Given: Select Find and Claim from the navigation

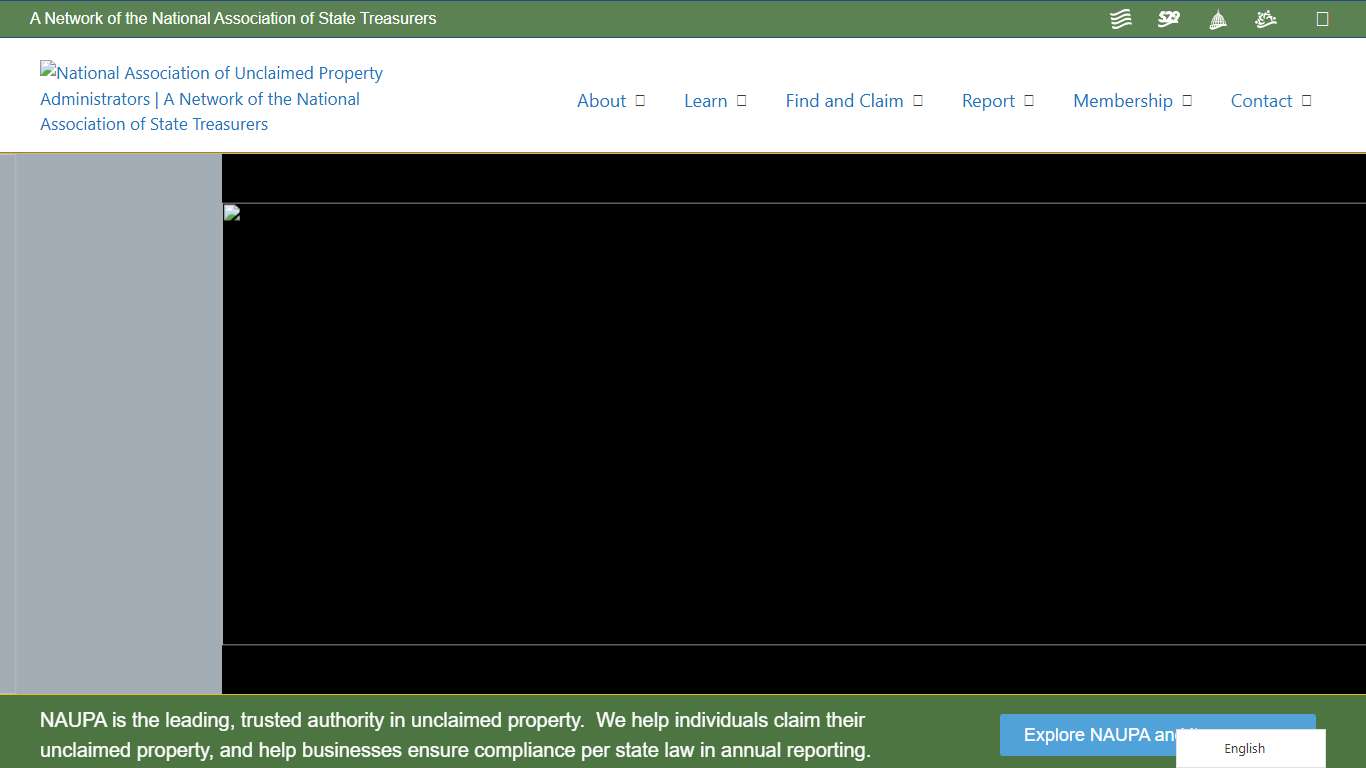Looking at the screenshot, I should [844, 100].
